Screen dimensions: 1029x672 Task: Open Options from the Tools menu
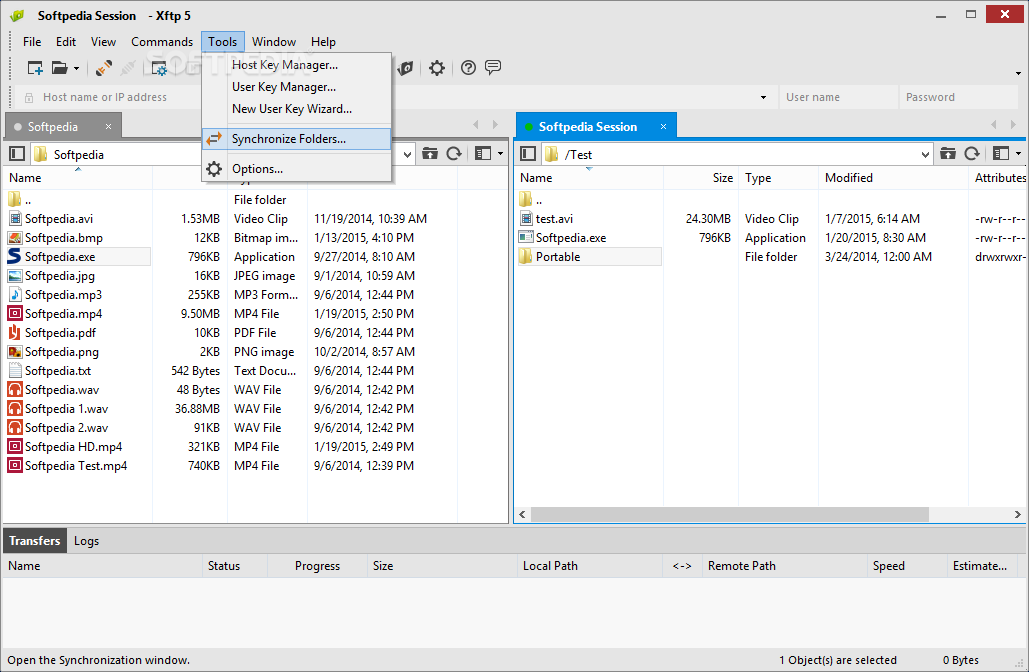click(x=297, y=169)
